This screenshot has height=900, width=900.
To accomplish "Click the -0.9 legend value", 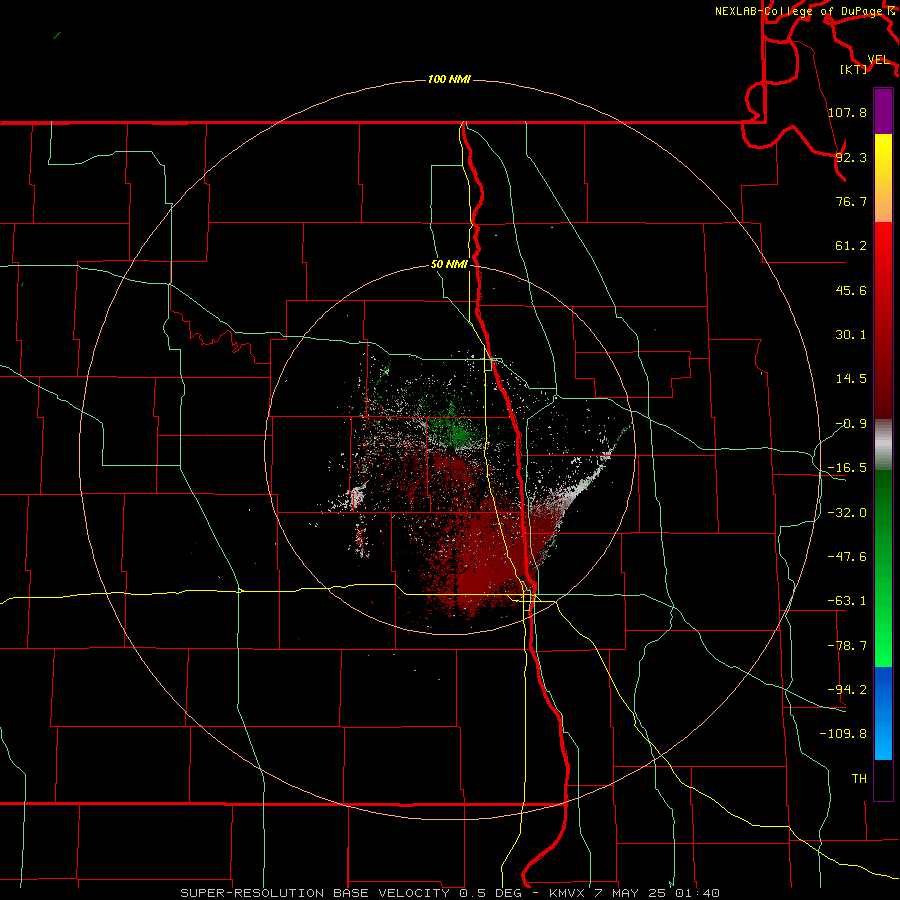I will (851, 424).
